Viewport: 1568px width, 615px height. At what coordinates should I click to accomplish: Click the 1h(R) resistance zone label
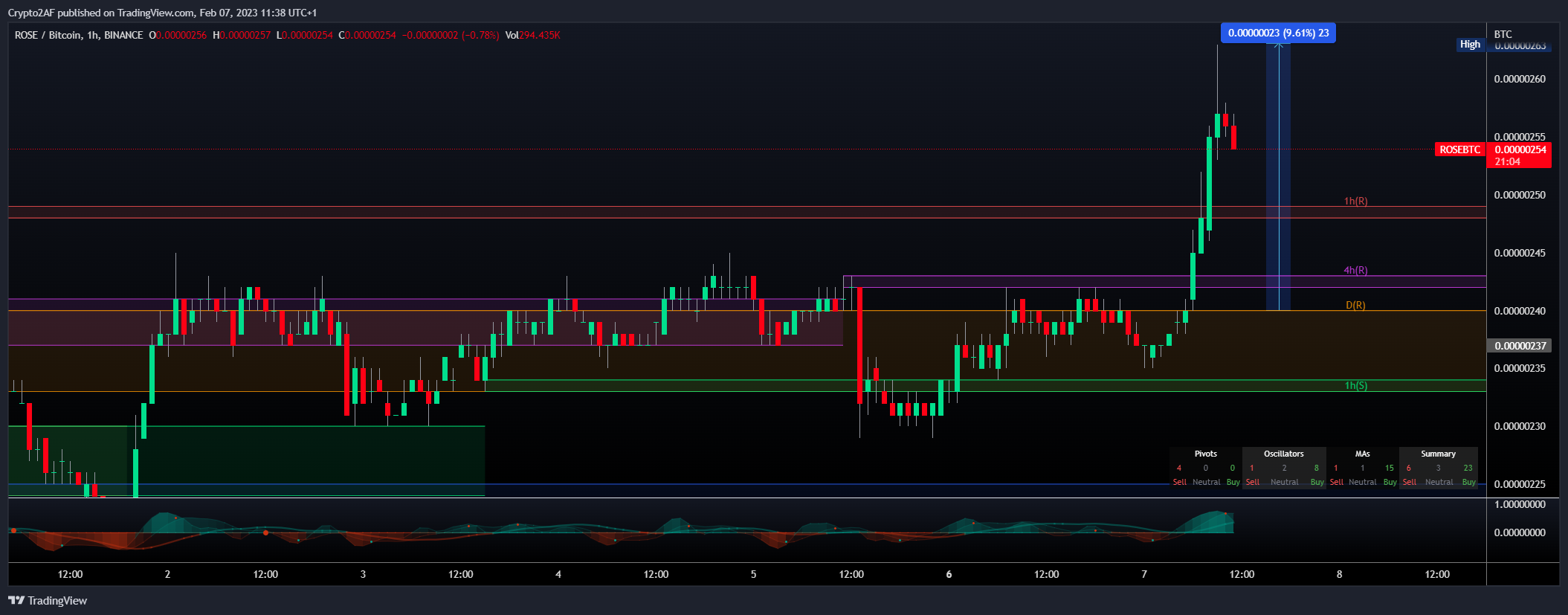click(x=1355, y=202)
